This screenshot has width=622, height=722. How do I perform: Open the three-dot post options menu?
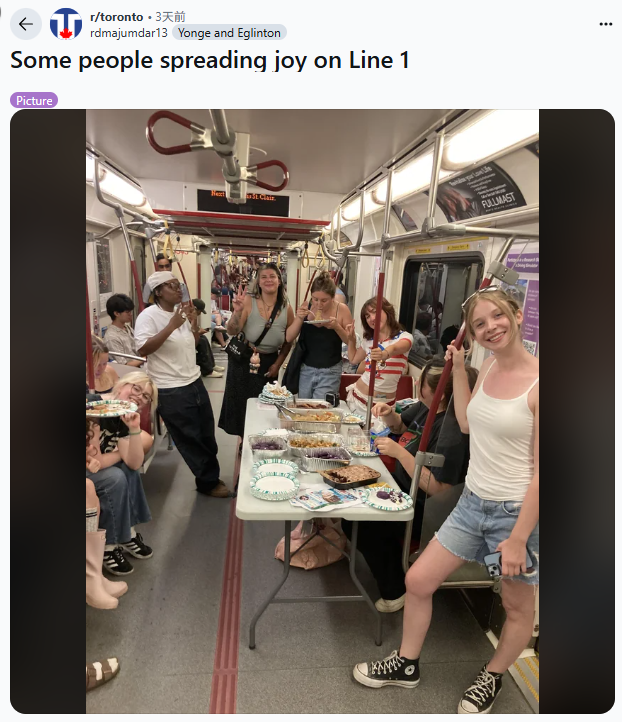click(x=605, y=24)
